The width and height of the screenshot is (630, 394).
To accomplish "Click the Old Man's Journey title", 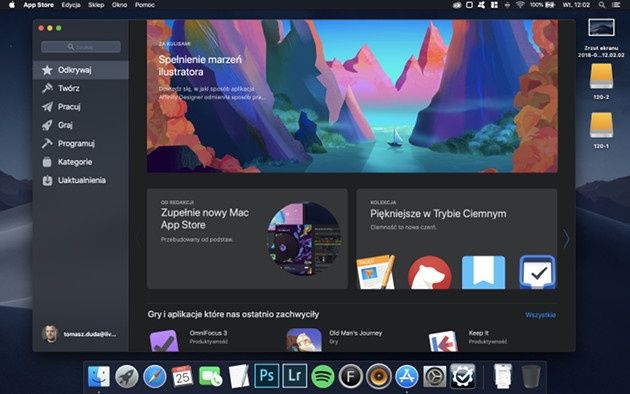I will tap(356, 333).
